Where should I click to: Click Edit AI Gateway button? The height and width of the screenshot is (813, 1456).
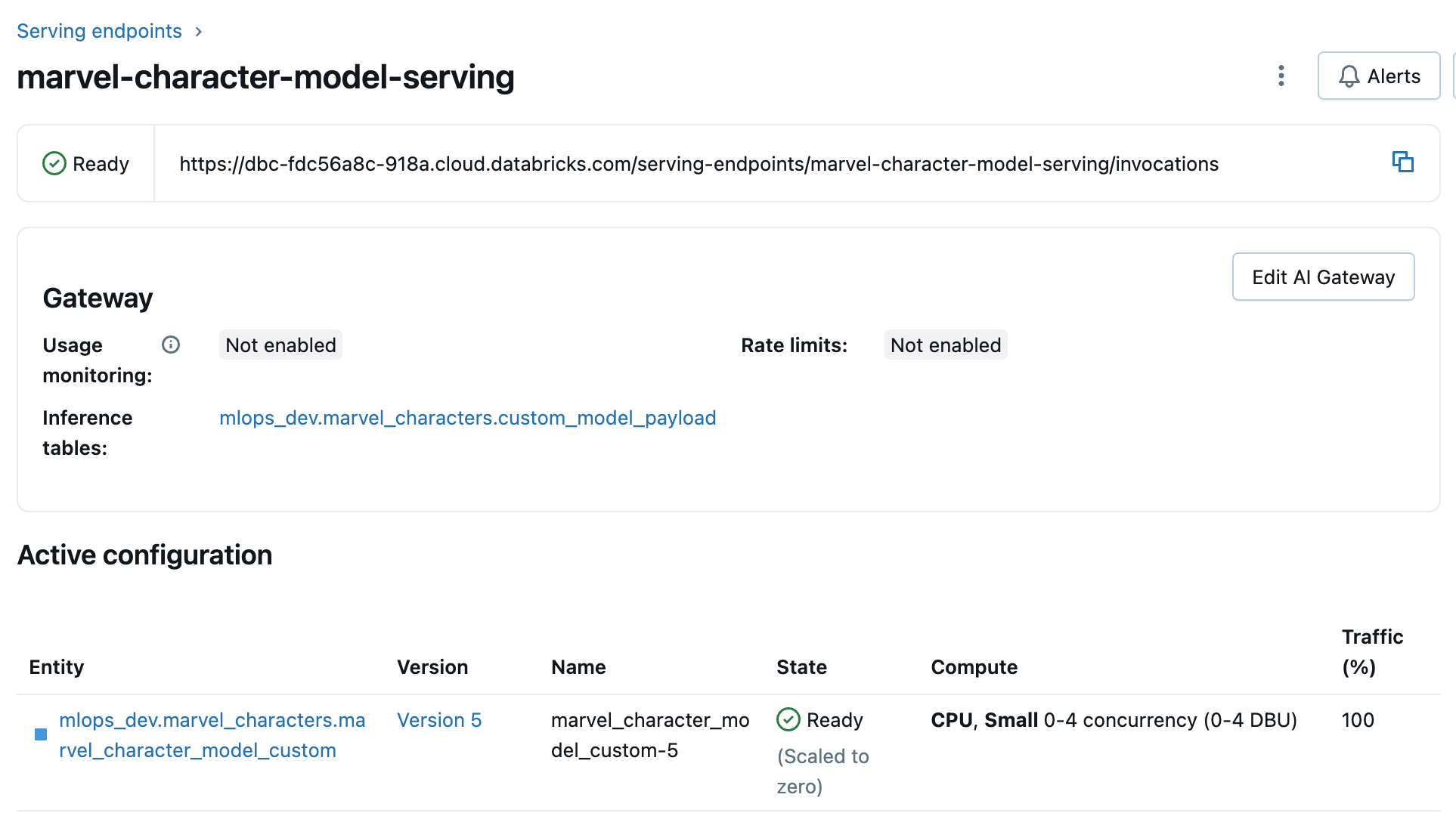(1323, 277)
